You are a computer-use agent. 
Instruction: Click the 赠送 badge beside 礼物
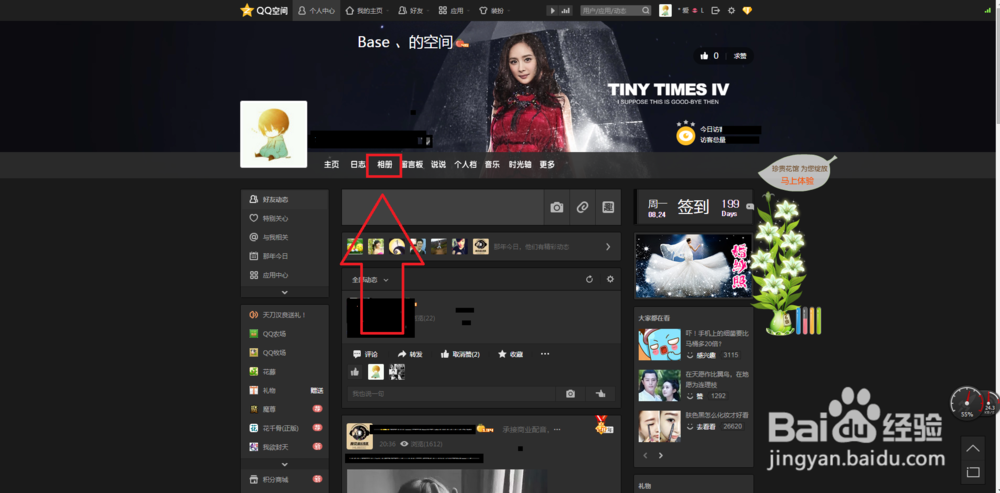(x=317, y=390)
